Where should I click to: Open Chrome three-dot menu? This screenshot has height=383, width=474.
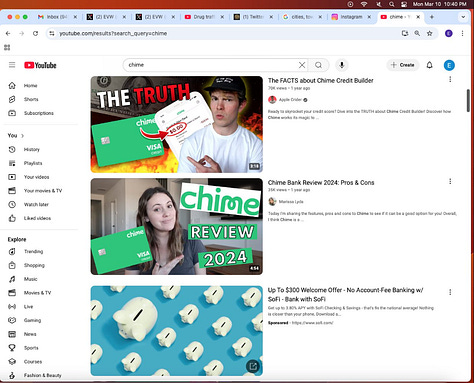(x=462, y=33)
